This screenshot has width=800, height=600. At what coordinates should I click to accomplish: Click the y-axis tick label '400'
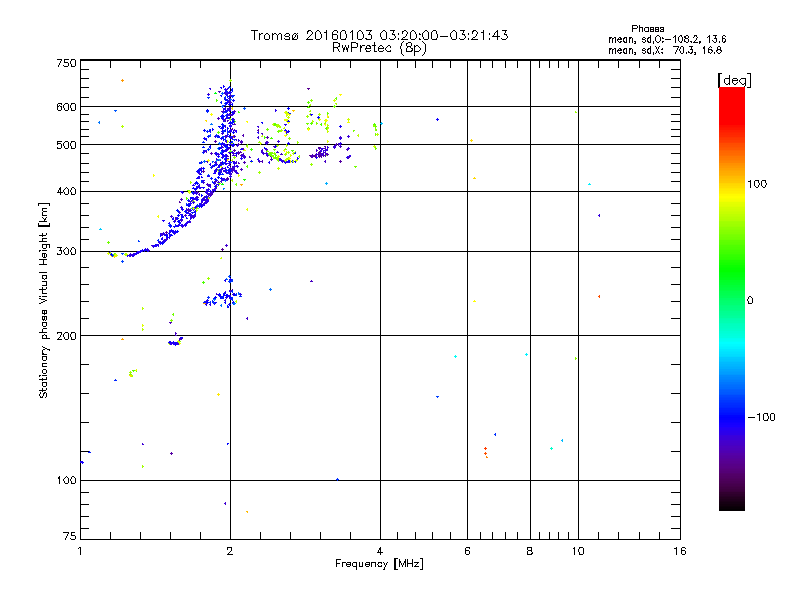(66, 191)
